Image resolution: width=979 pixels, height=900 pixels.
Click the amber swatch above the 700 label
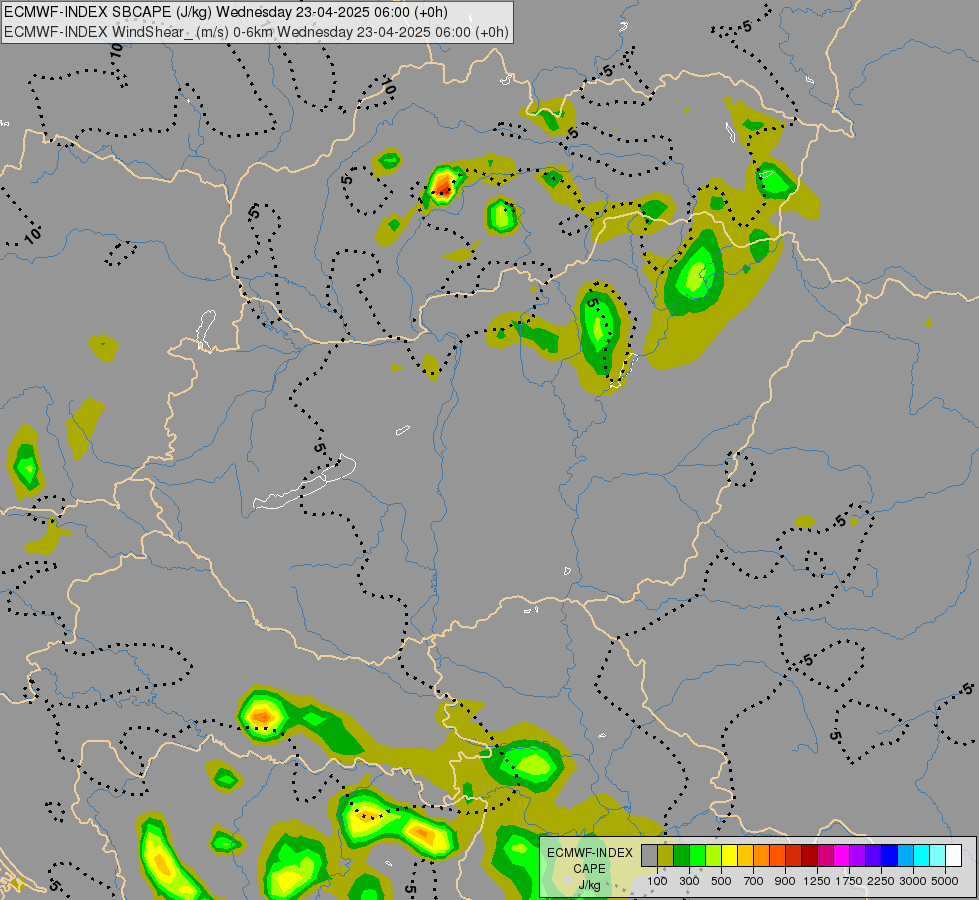tap(745, 855)
